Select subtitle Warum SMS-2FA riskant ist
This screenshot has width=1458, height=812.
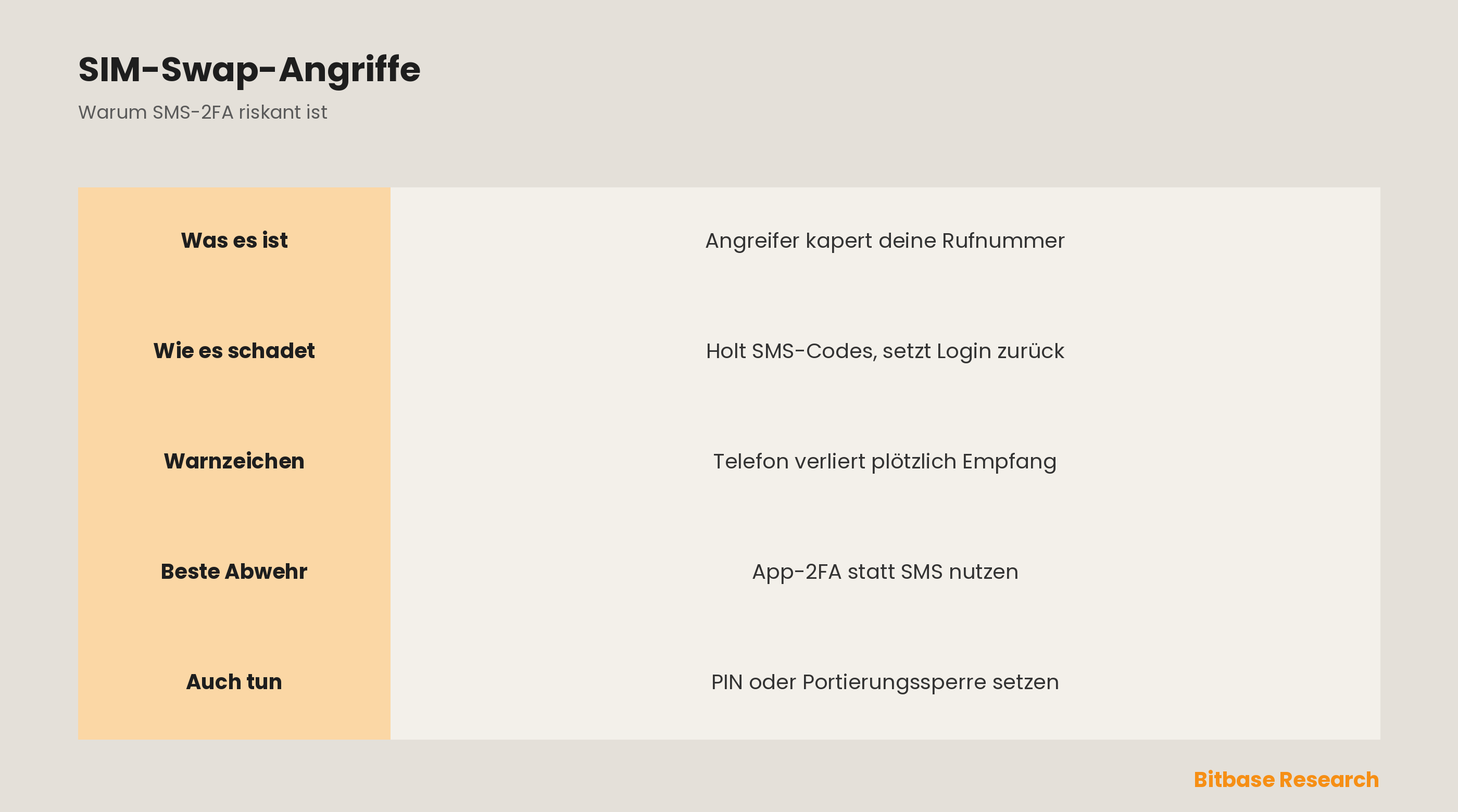203,112
